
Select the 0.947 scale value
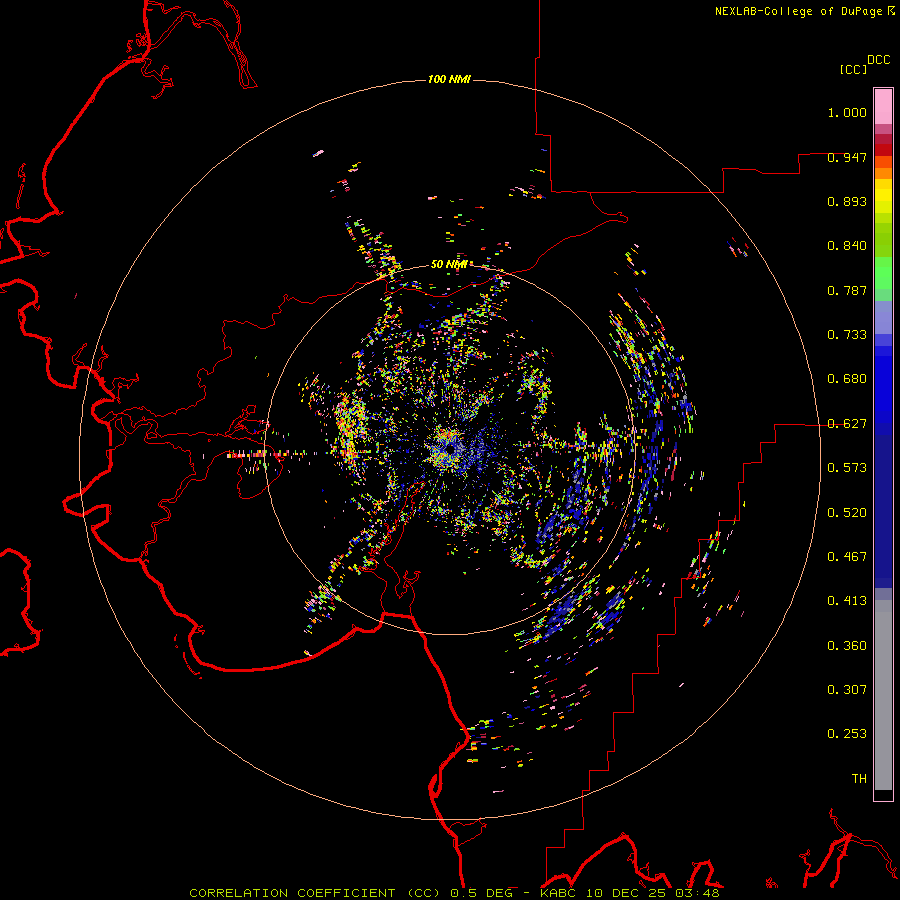pos(847,157)
